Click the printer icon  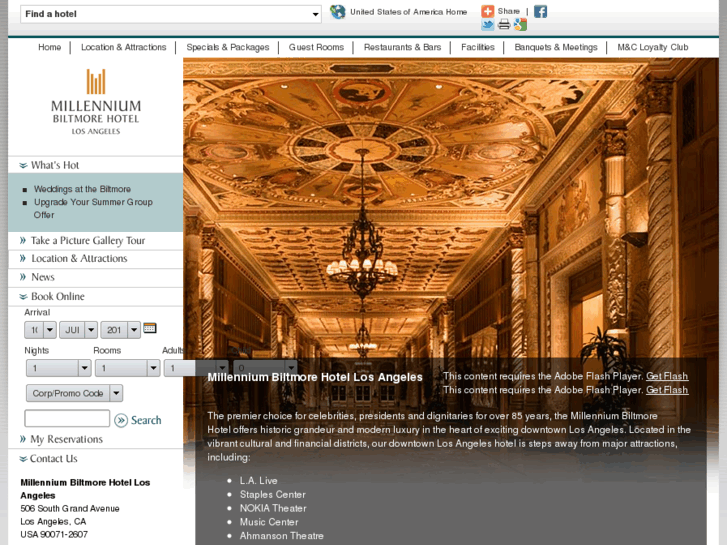pos(504,25)
